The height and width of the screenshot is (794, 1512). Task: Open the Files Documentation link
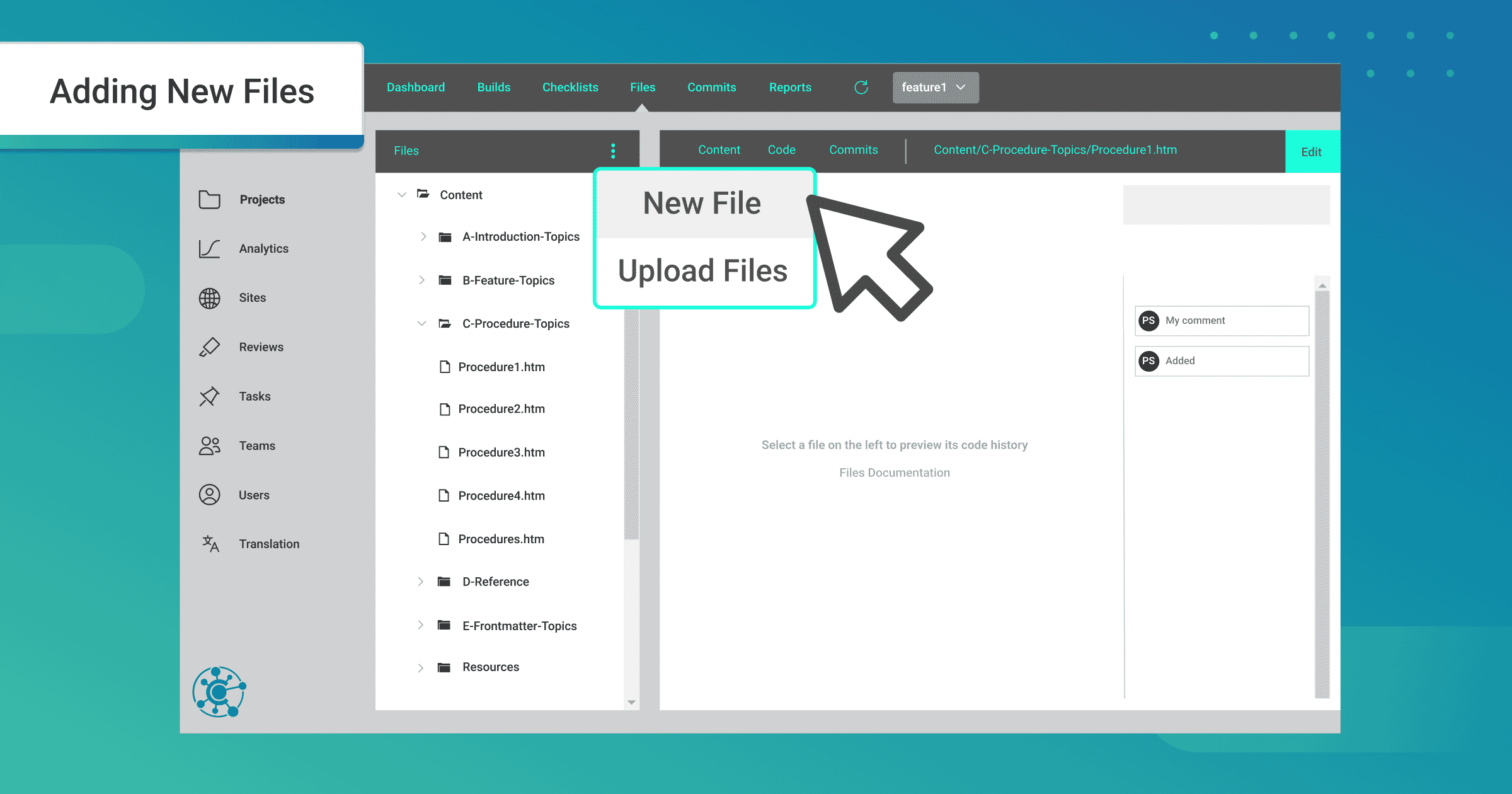[x=895, y=472]
